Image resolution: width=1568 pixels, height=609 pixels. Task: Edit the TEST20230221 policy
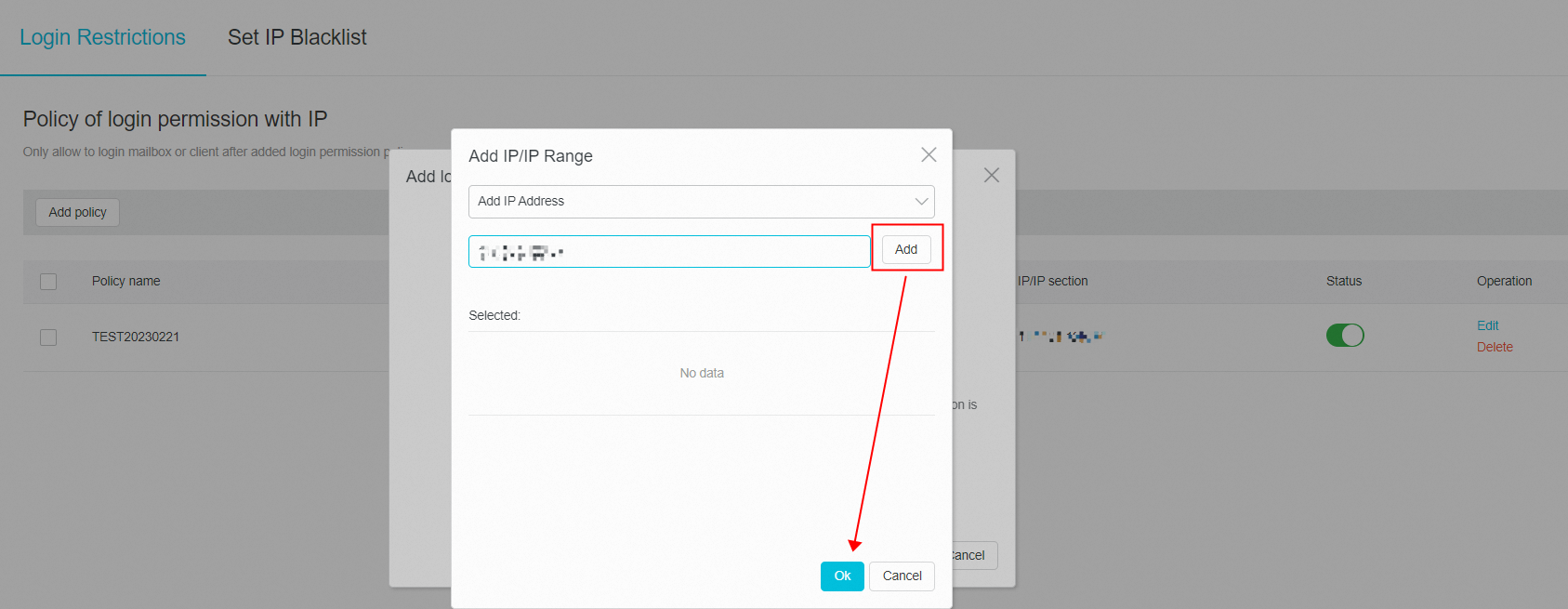(1488, 325)
